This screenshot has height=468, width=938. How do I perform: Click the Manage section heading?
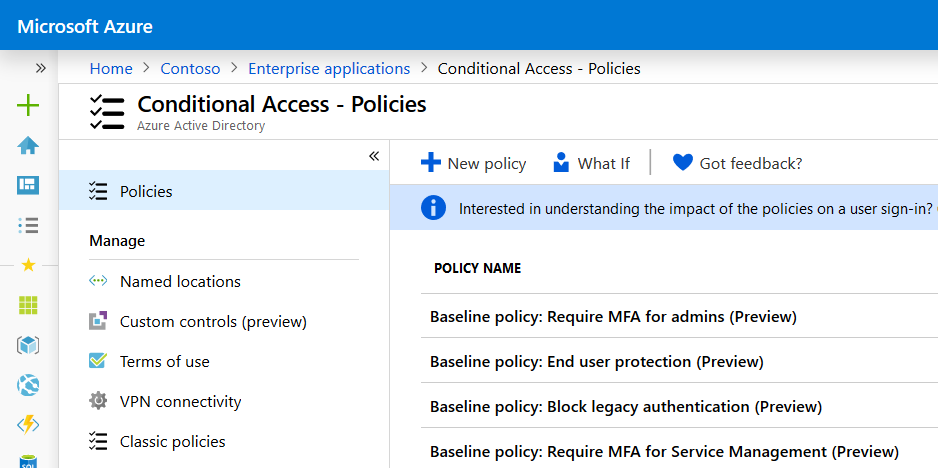[x=117, y=241]
